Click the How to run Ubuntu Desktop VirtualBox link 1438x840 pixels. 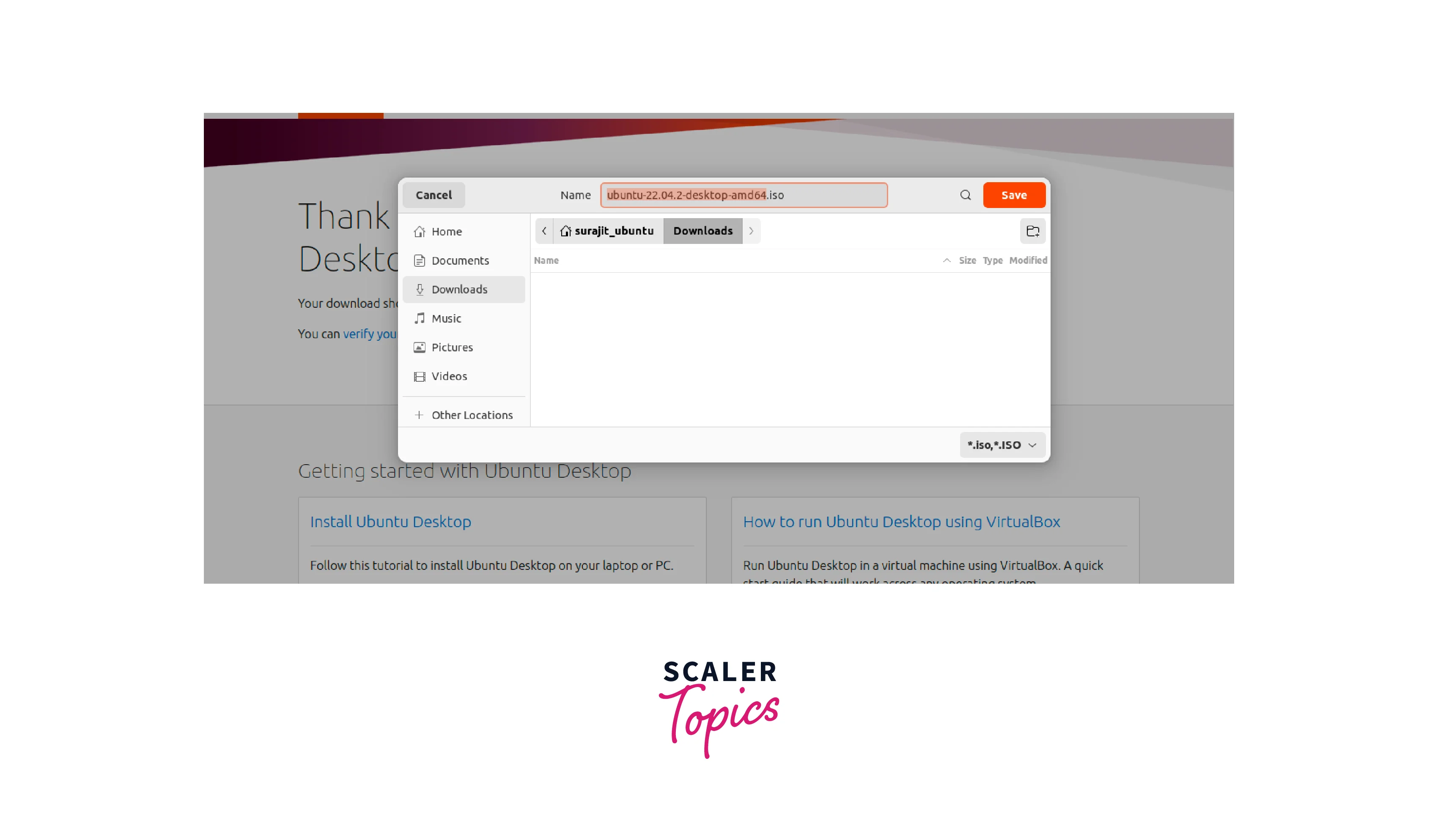point(901,521)
